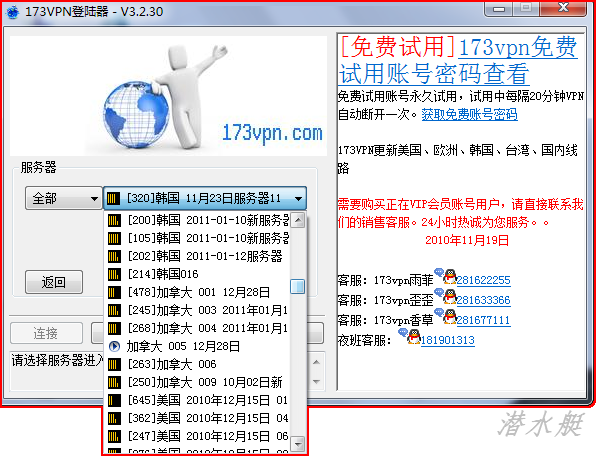The height and width of the screenshot is (456, 596).
Task: Click signal icon beside [362]美国 entry
Action: [x=114, y=418]
